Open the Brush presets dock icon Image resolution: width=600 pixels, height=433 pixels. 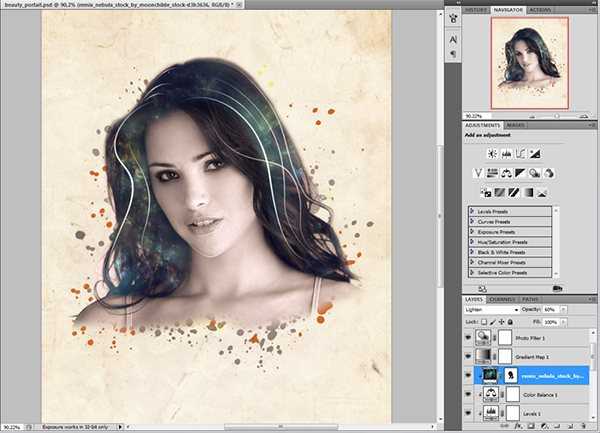click(x=453, y=18)
